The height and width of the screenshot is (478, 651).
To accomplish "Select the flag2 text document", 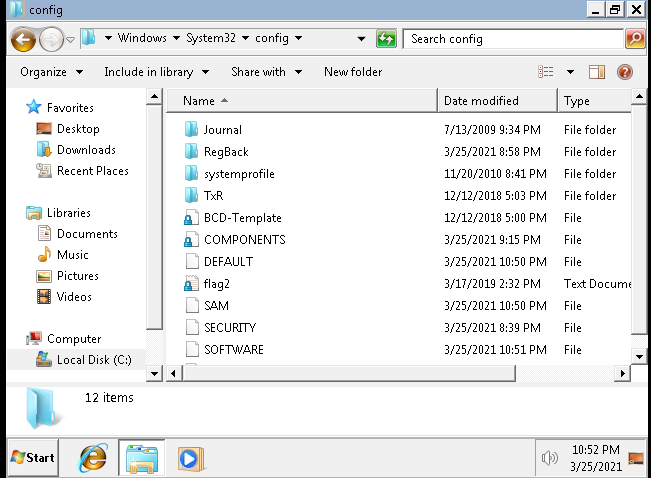I will click(216, 284).
